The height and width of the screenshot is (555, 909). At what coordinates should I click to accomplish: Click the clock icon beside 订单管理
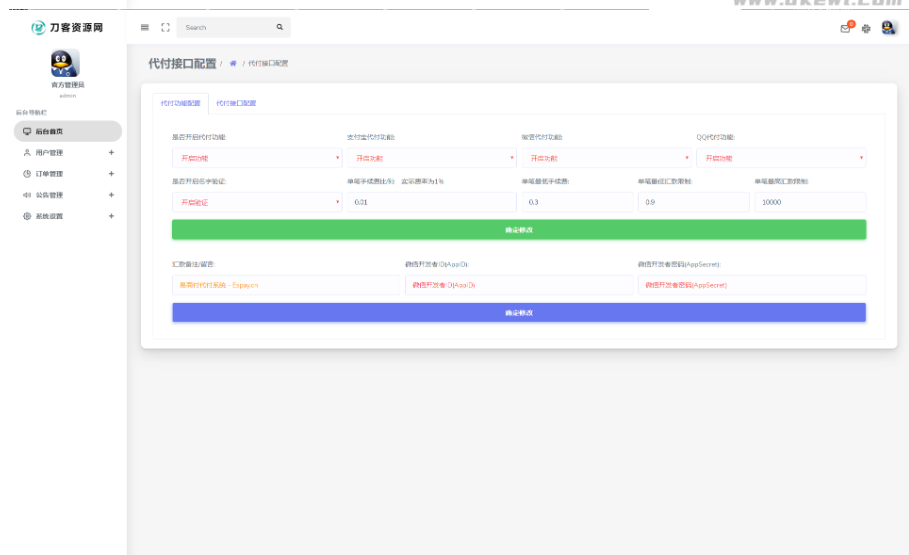pos(27,174)
